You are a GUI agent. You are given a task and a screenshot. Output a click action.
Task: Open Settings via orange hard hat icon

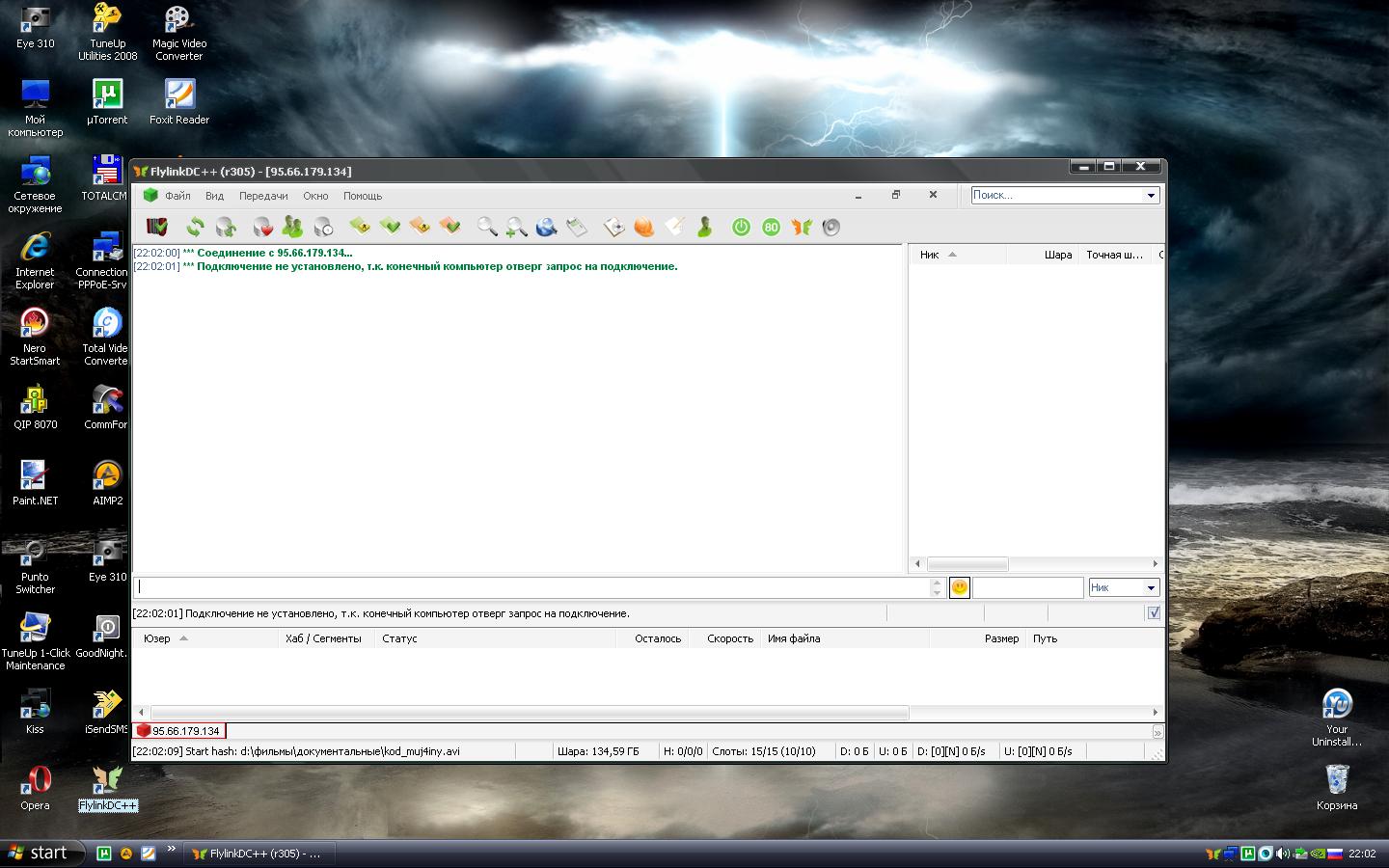coord(643,227)
